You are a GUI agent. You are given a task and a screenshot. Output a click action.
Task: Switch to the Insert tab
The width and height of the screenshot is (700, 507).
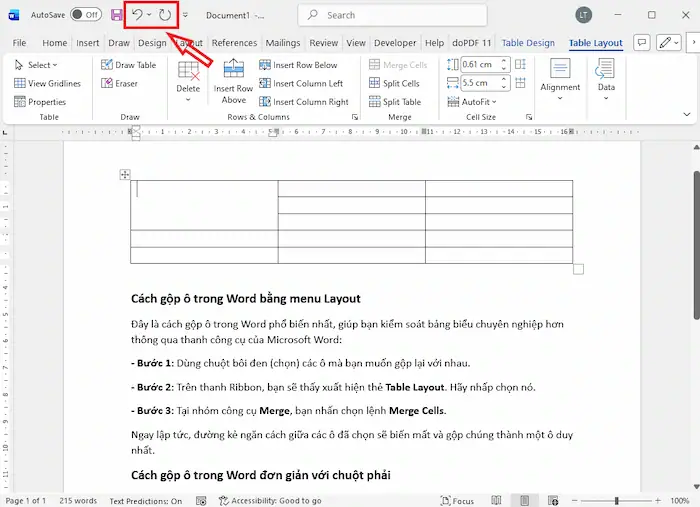pyautogui.click(x=88, y=43)
